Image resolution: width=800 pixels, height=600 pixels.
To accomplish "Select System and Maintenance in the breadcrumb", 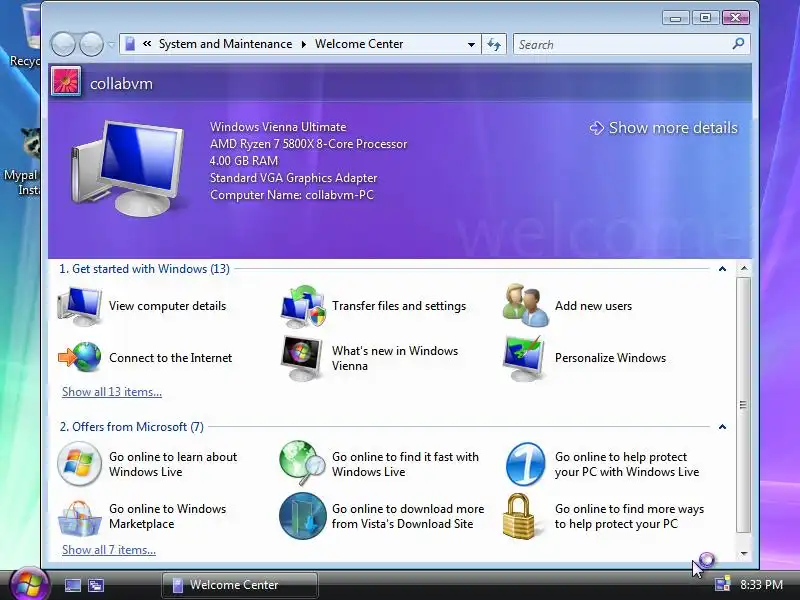I will click(x=226, y=44).
